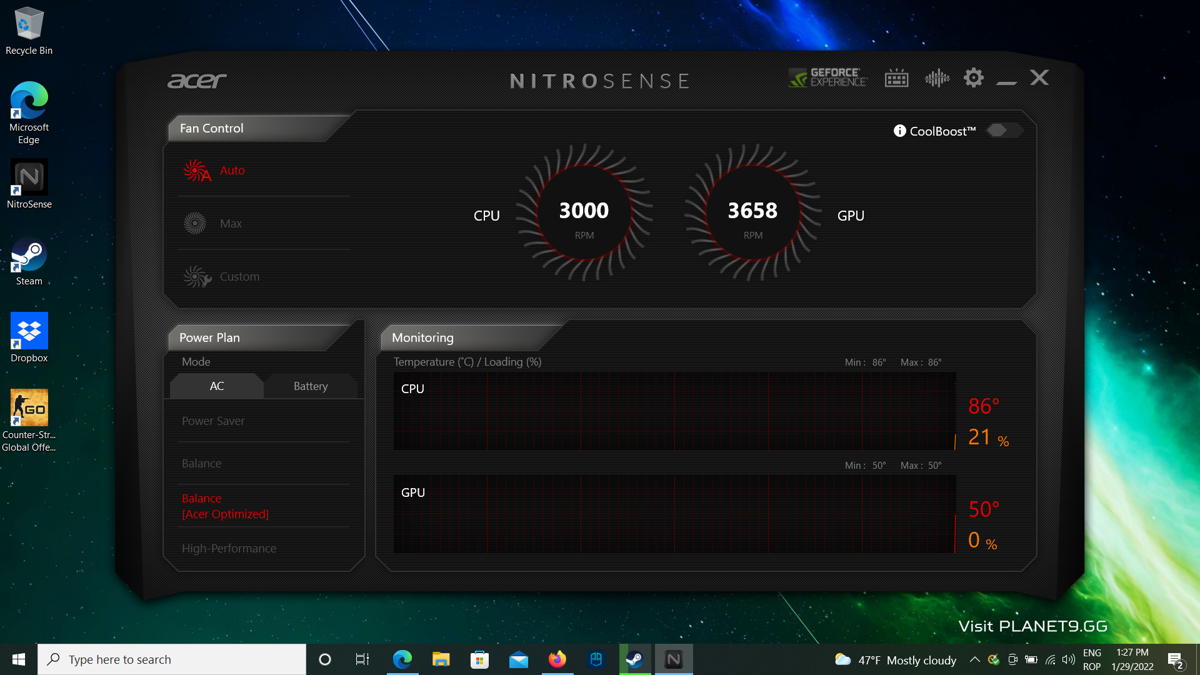Open Counter-Strike Global Offensive desktop shortcut
The height and width of the screenshot is (675, 1200).
click(x=29, y=421)
